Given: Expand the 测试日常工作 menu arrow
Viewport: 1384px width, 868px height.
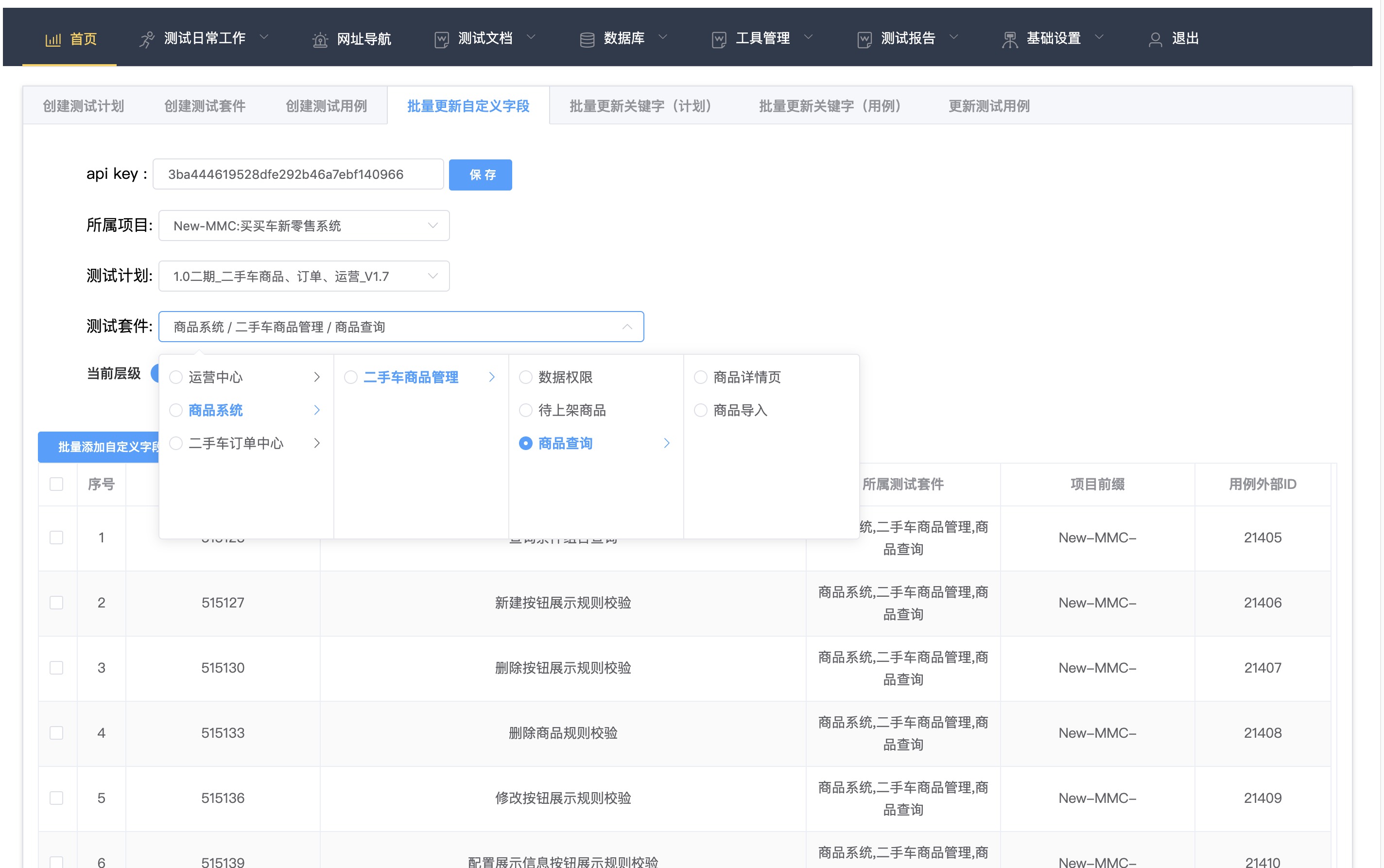Looking at the screenshot, I should click(x=264, y=37).
